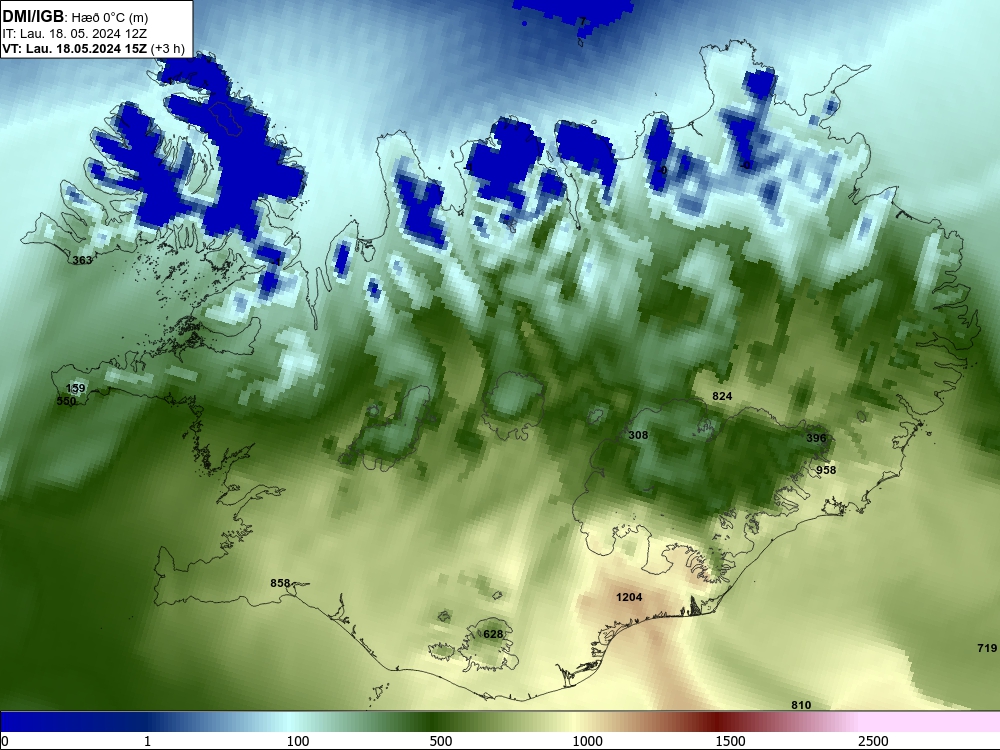Click the 958 value label

(826, 470)
